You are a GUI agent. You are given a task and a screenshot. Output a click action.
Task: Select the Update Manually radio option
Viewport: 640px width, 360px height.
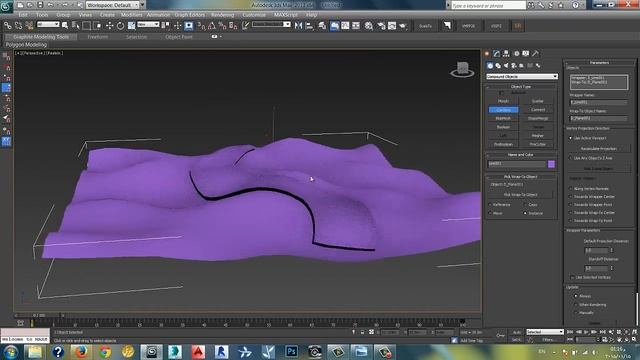tap(576, 313)
